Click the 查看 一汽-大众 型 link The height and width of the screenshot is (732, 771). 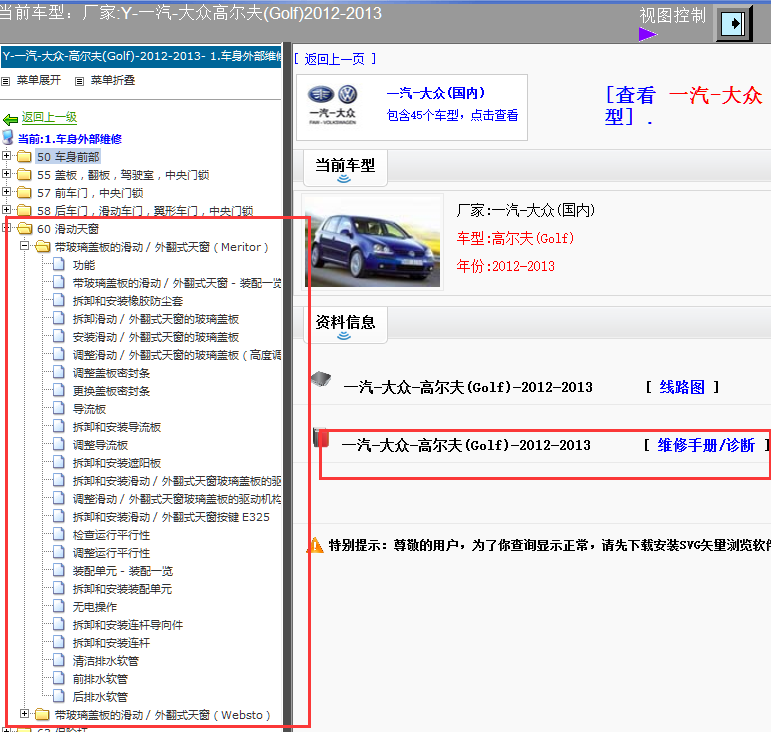[684, 106]
